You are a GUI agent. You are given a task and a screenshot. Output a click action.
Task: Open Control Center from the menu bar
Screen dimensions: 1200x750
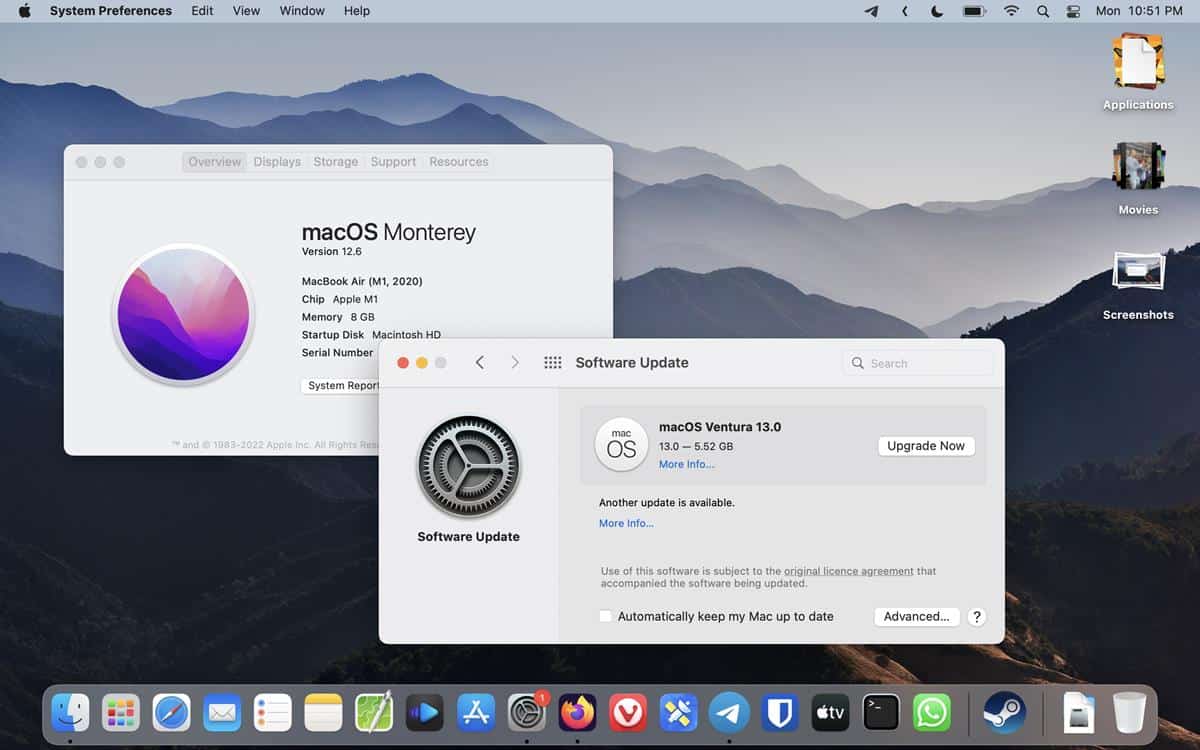[x=1072, y=11]
